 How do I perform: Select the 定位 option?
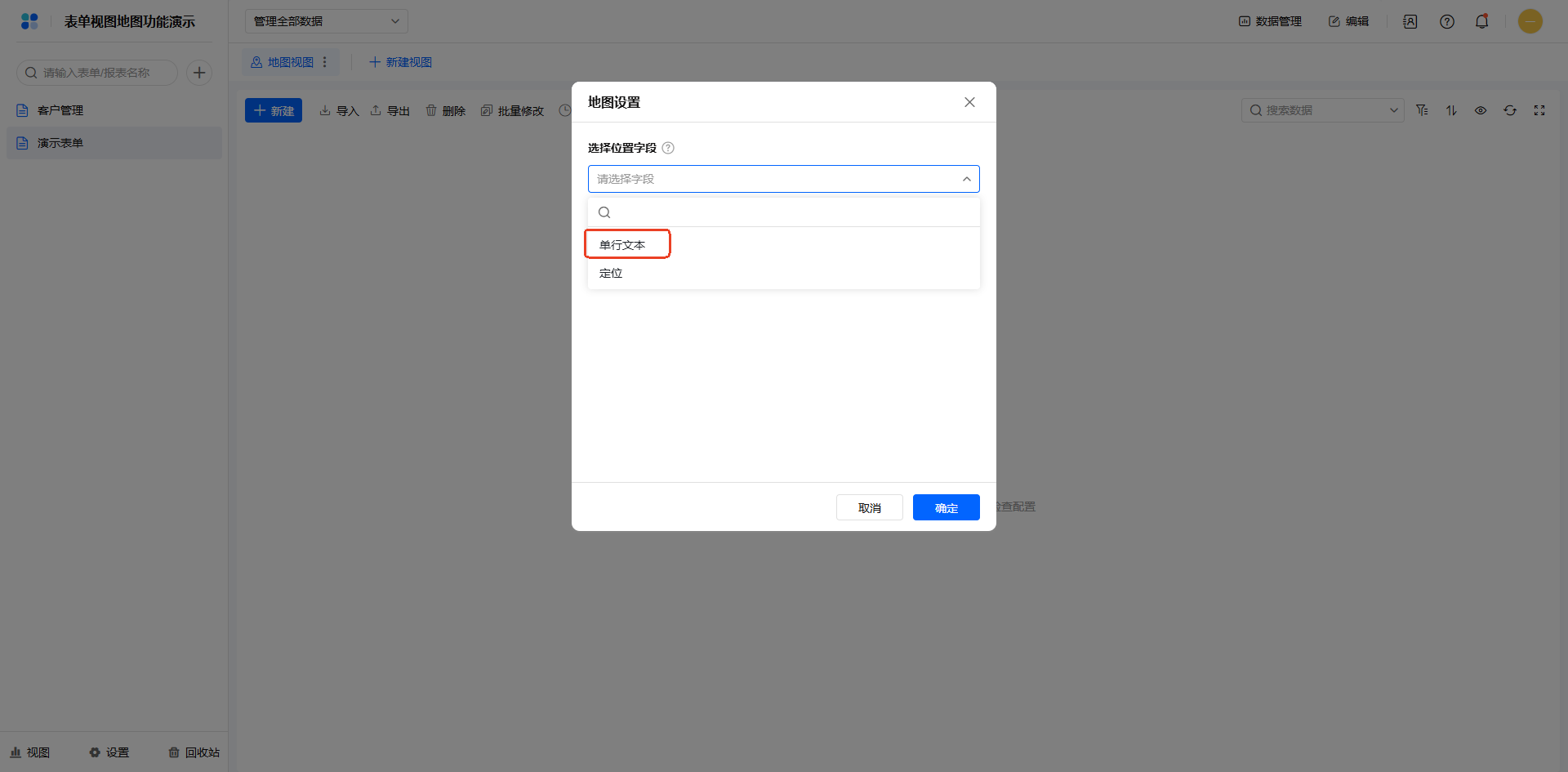[611, 273]
